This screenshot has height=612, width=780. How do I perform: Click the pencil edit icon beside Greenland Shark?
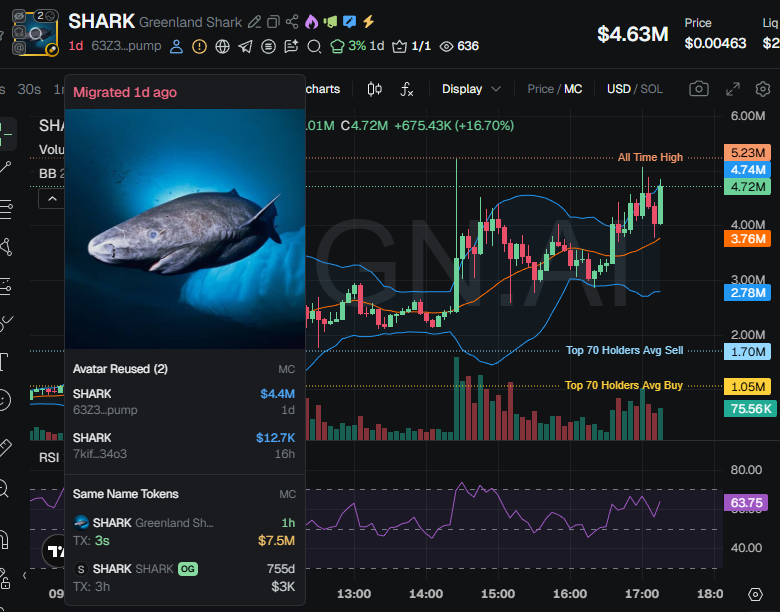[x=254, y=22]
